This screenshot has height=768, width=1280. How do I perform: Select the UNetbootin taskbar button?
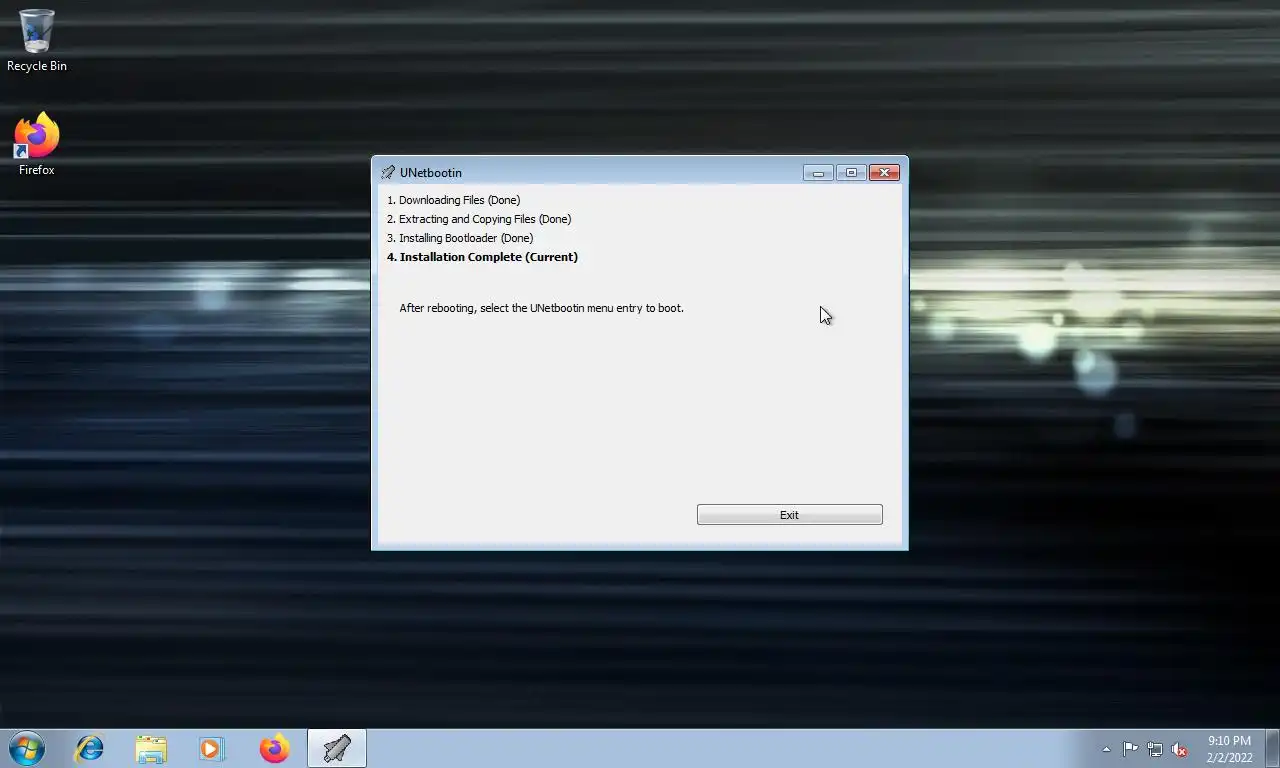coord(337,748)
